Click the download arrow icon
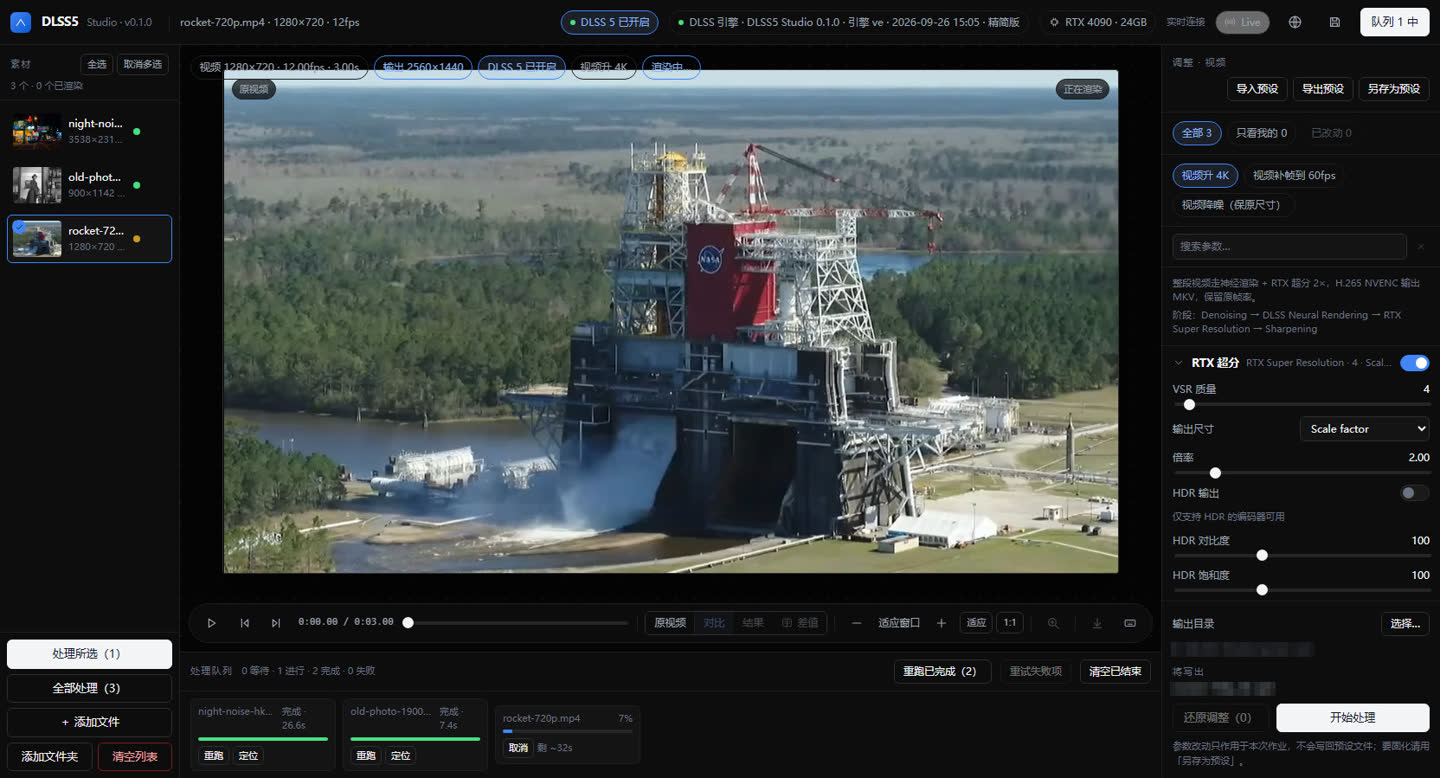Image resolution: width=1440 pixels, height=778 pixels. (1097, 623)
